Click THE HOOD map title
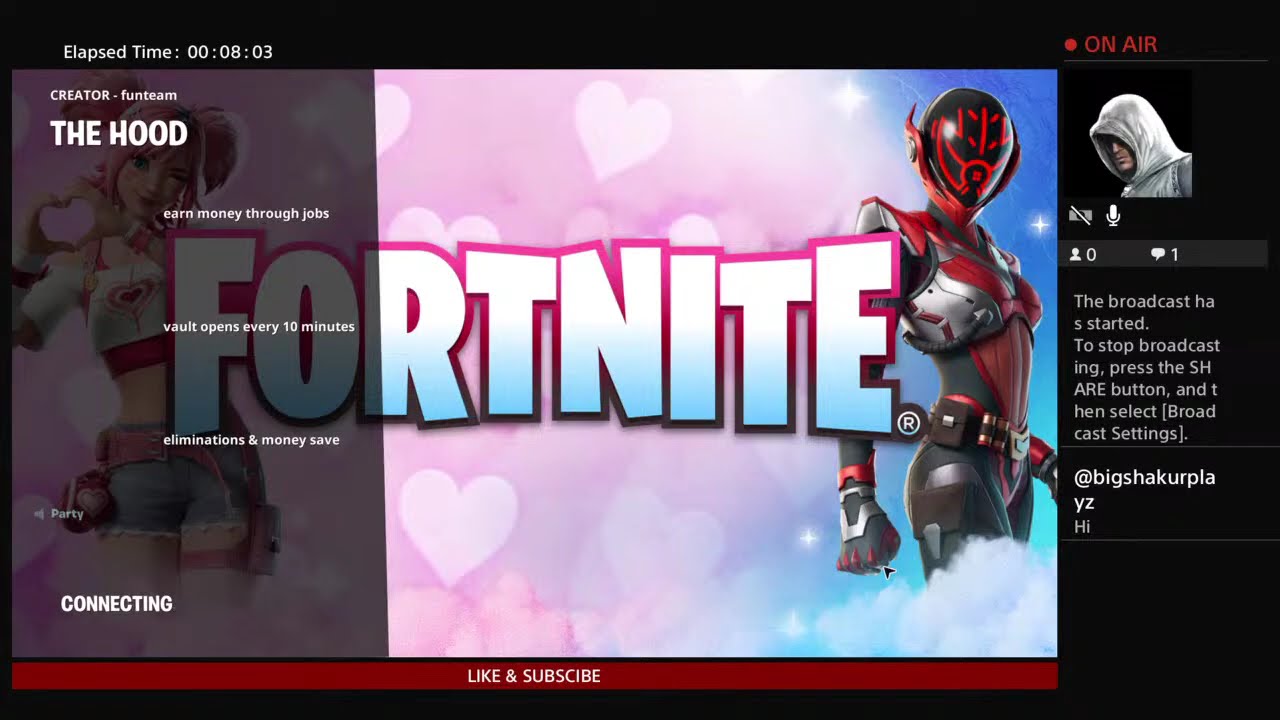Viewport: 1280px width, 720px height. (x=119, y=134)
